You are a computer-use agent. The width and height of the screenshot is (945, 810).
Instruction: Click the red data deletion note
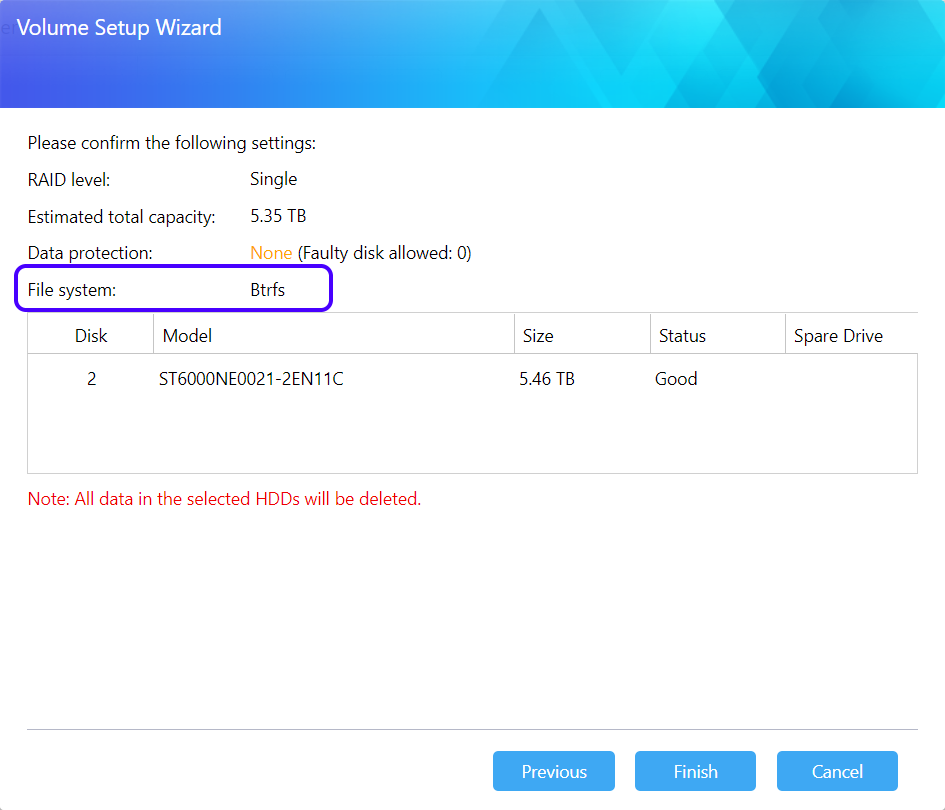click(224, 498)
